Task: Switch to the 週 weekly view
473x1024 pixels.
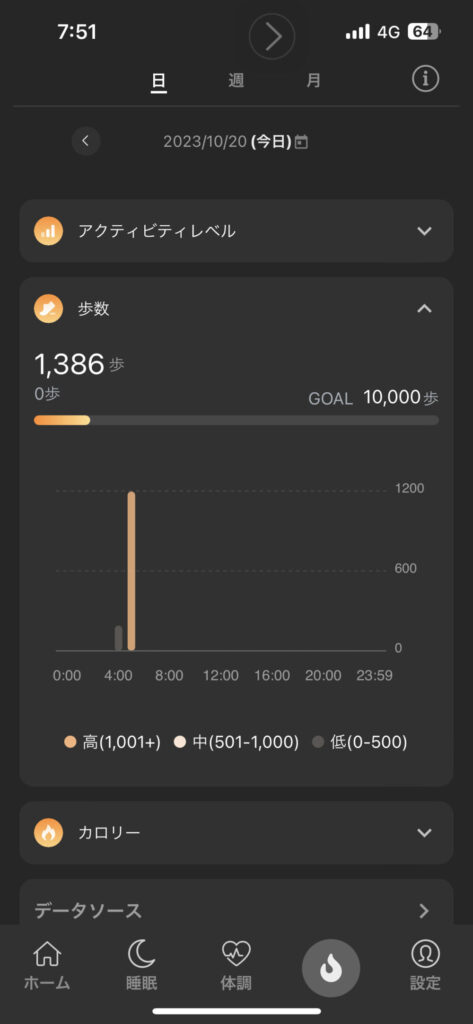Action: click(x=236, y=82)
